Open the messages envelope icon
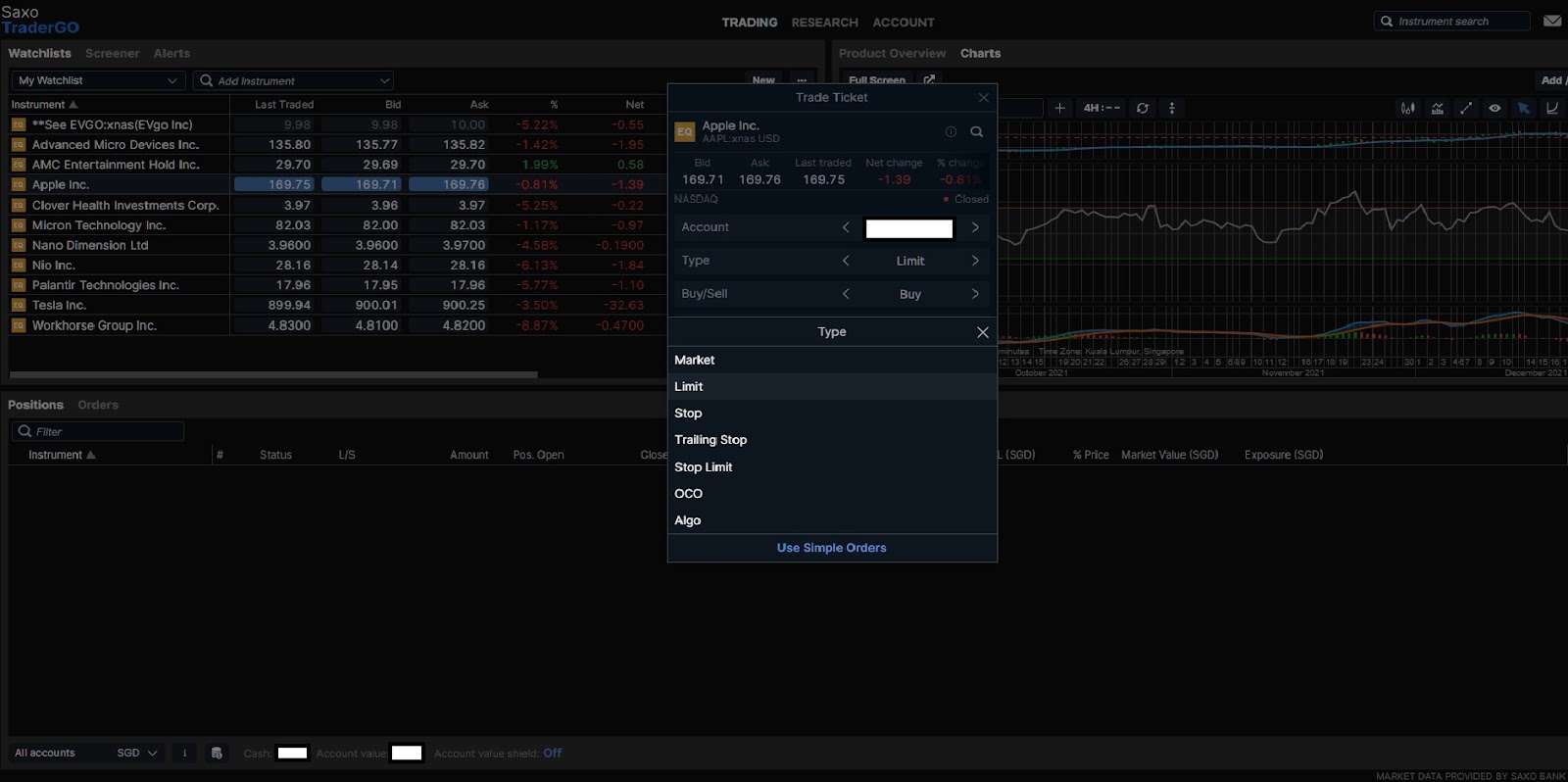 pyautogui.click(x=1552, y=21)
